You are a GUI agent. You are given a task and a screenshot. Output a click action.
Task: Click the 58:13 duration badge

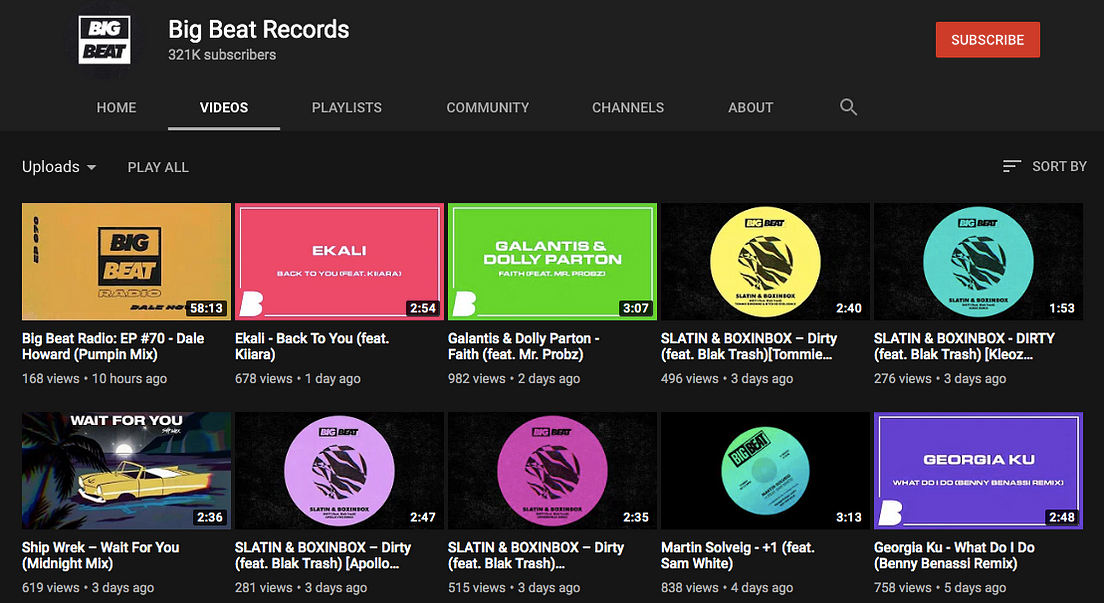click(x=206, y=308)
